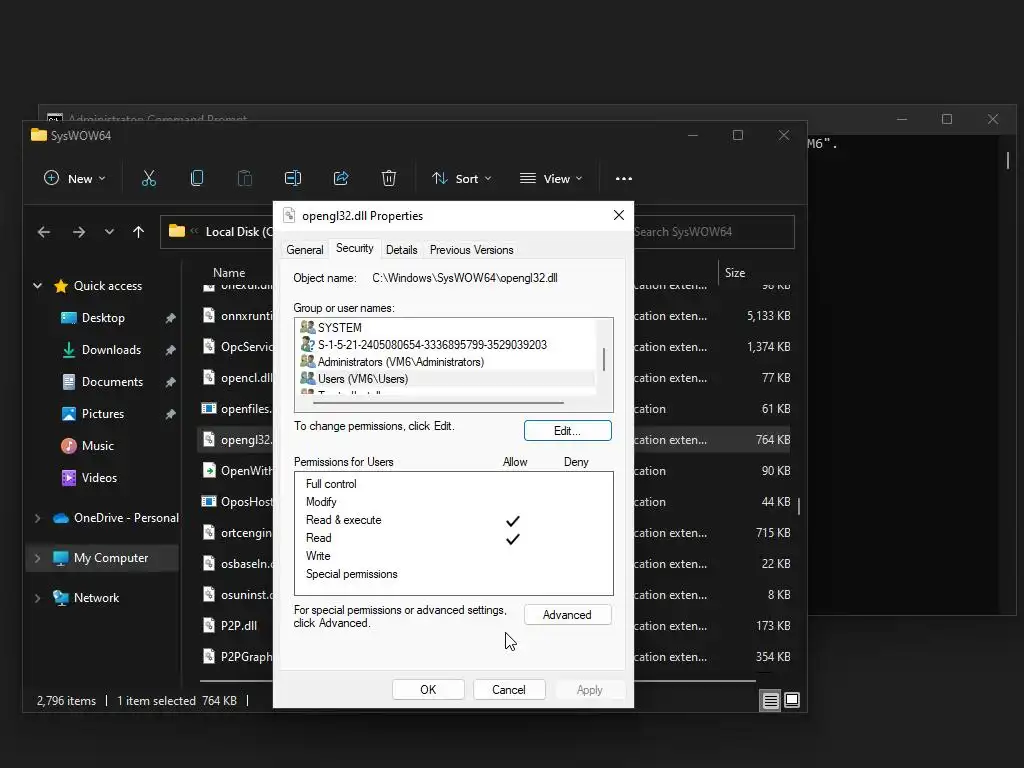Click the group list vertical scrollbar
The height and width of the screenshot is (768, 1024).
(x=604, y=358)
